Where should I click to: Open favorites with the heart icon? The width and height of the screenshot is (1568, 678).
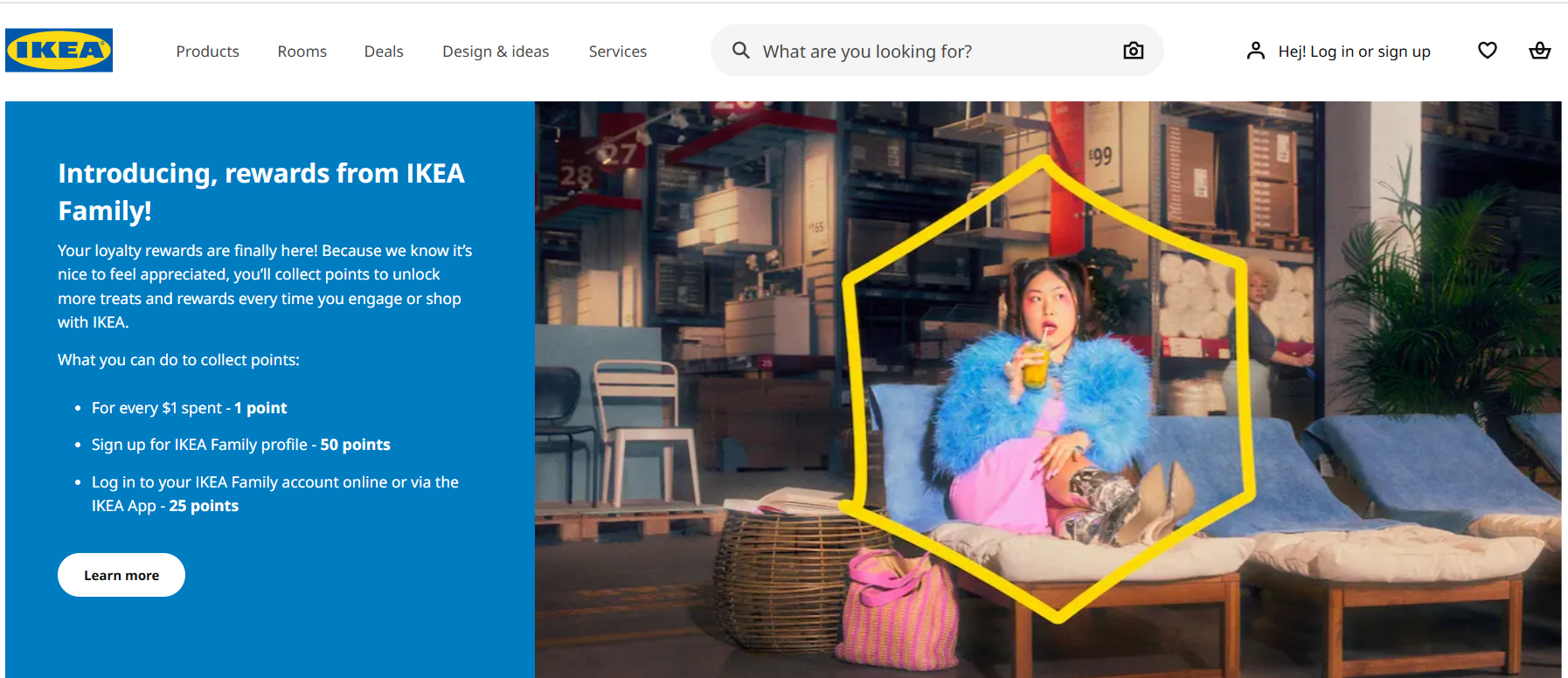tap(1487, 51)
